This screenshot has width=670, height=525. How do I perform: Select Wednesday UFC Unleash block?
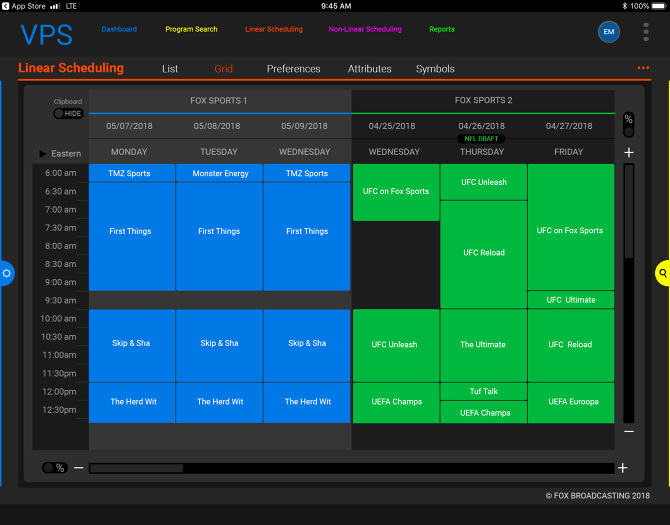tap(396, 346)
